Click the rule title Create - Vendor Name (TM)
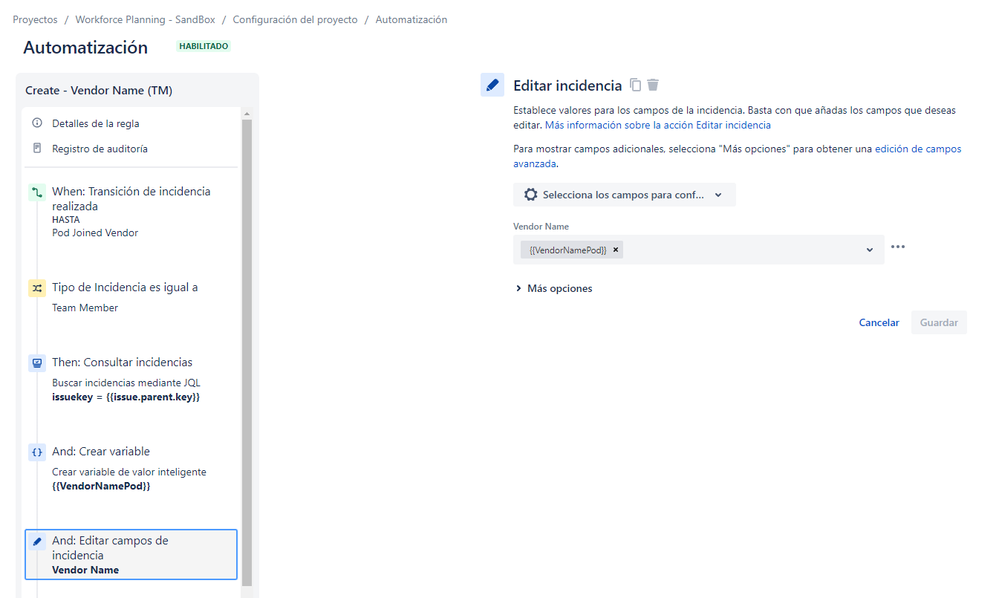This screenshot has height=598, width=999. [99, 90]
